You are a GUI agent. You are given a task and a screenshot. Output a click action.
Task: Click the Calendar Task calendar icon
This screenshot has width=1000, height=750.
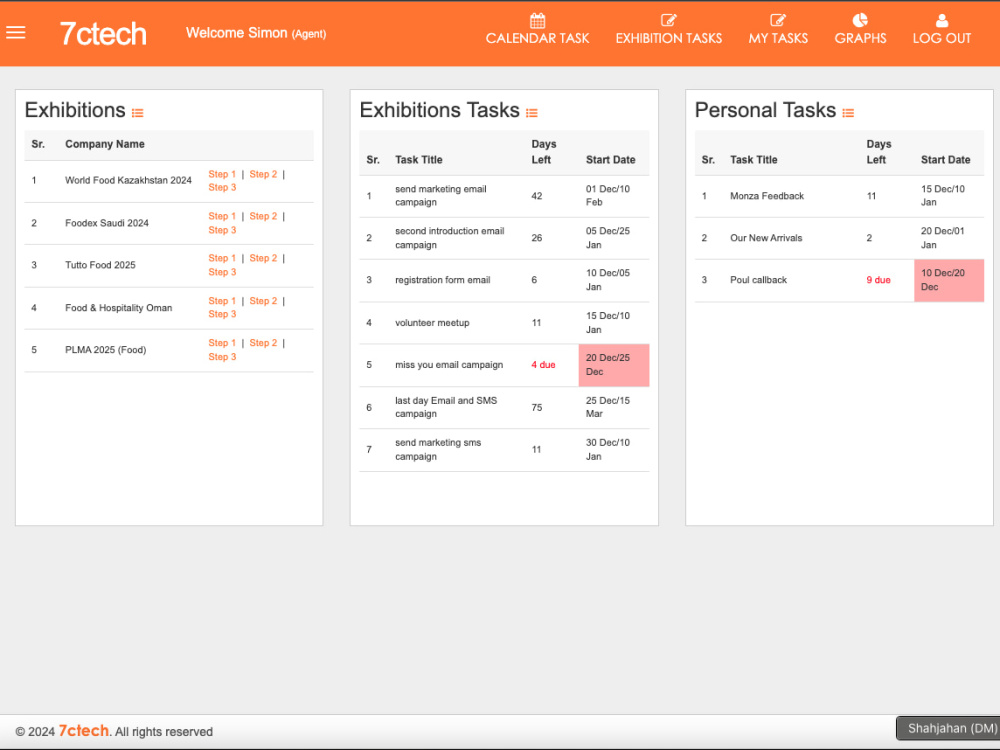(538, 20)
